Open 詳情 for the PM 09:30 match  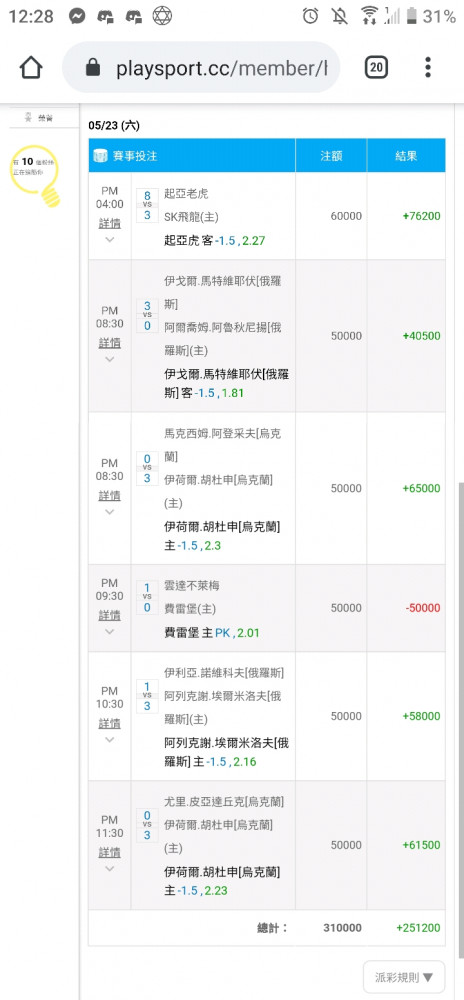click(x=110, y=615)
